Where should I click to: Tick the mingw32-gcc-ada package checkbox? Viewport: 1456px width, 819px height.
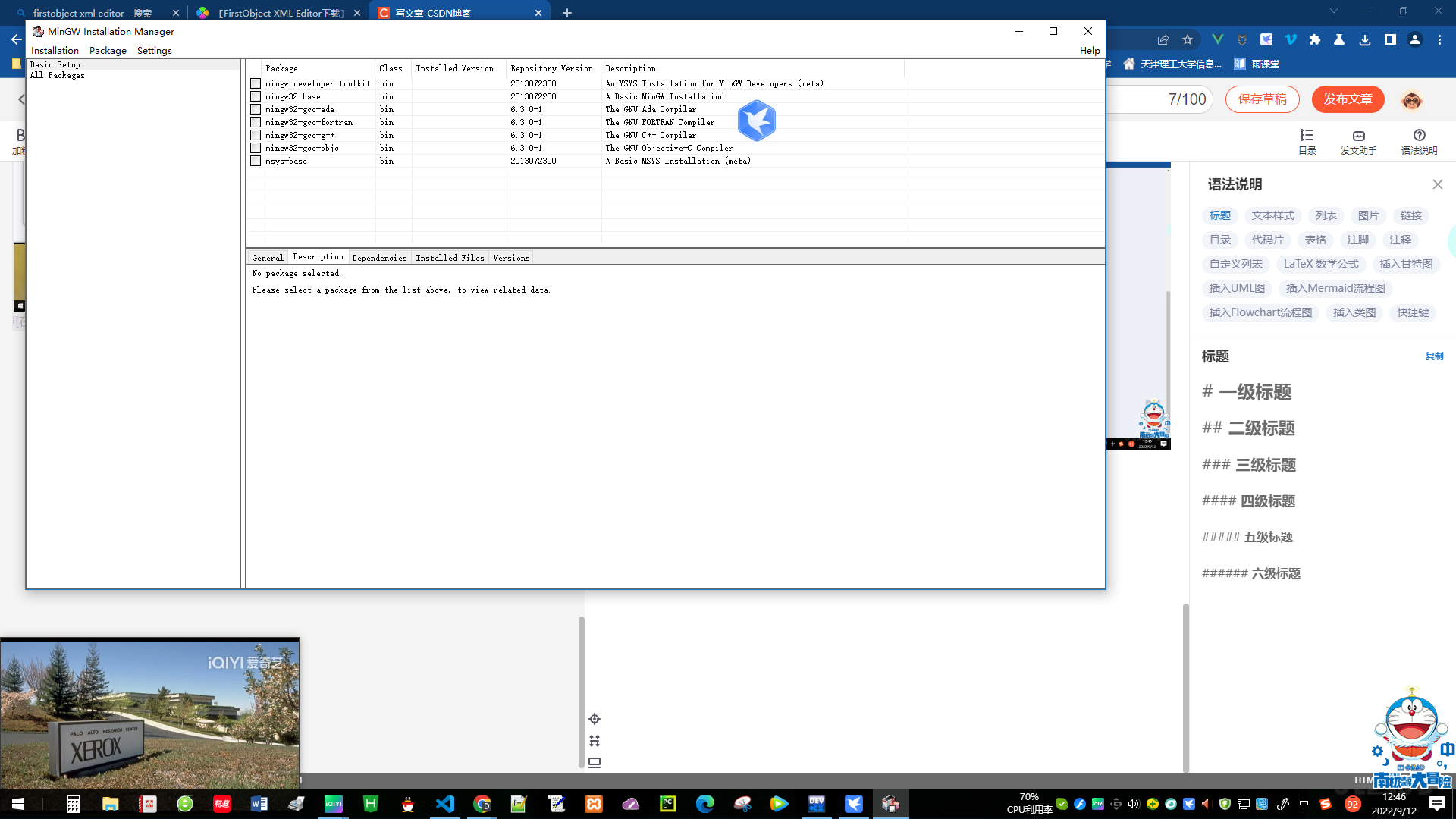(x=256, y=110)
